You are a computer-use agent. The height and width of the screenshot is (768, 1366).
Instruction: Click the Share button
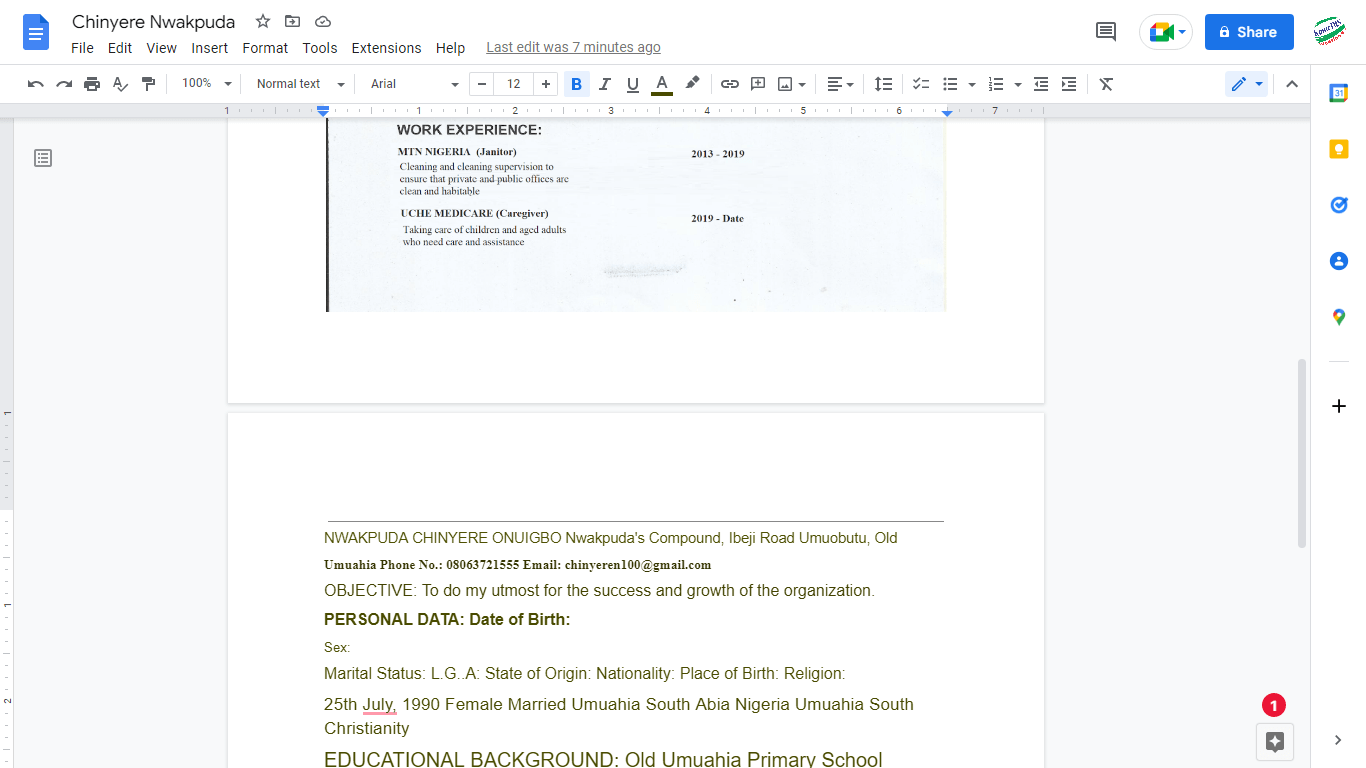pos(1248,31)
